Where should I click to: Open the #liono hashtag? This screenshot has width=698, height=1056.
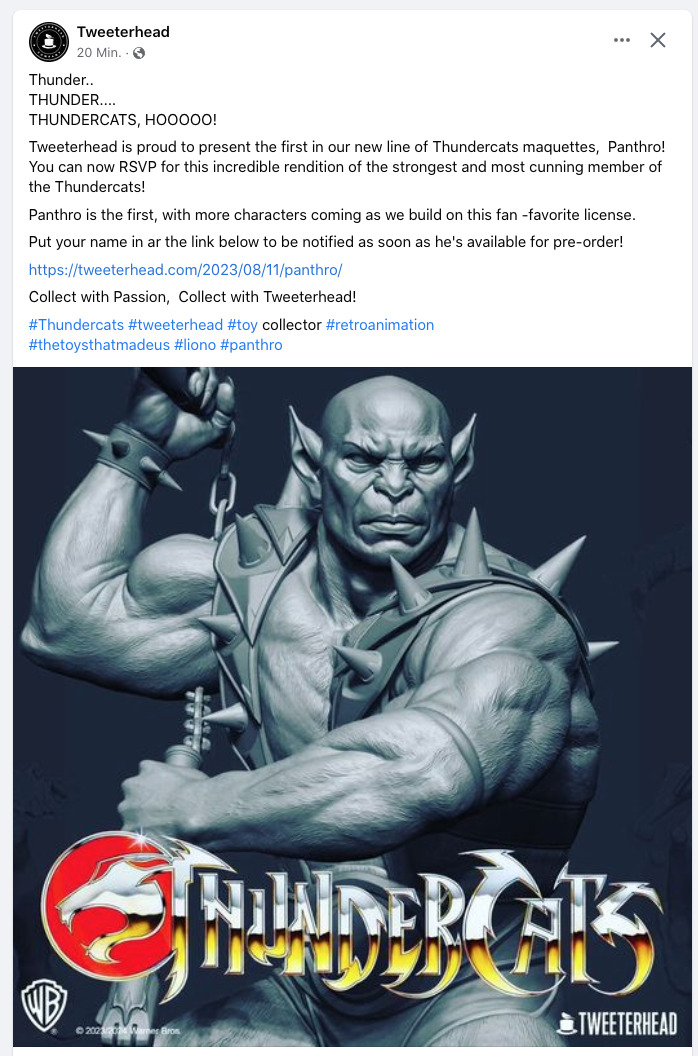(195, 345)
